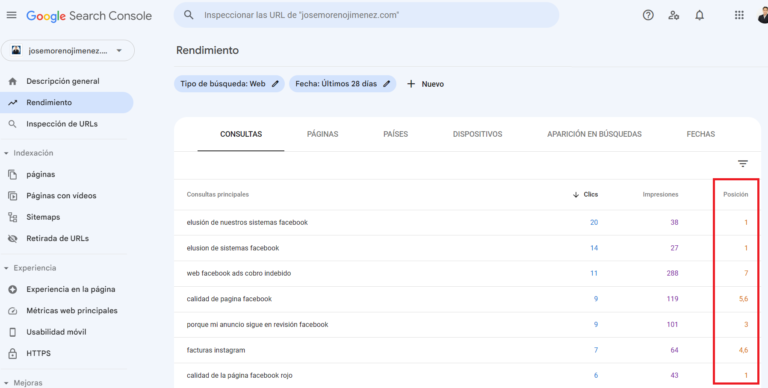
Task: Click the pages icon beside páginas
Action: [x=13, y=174]
